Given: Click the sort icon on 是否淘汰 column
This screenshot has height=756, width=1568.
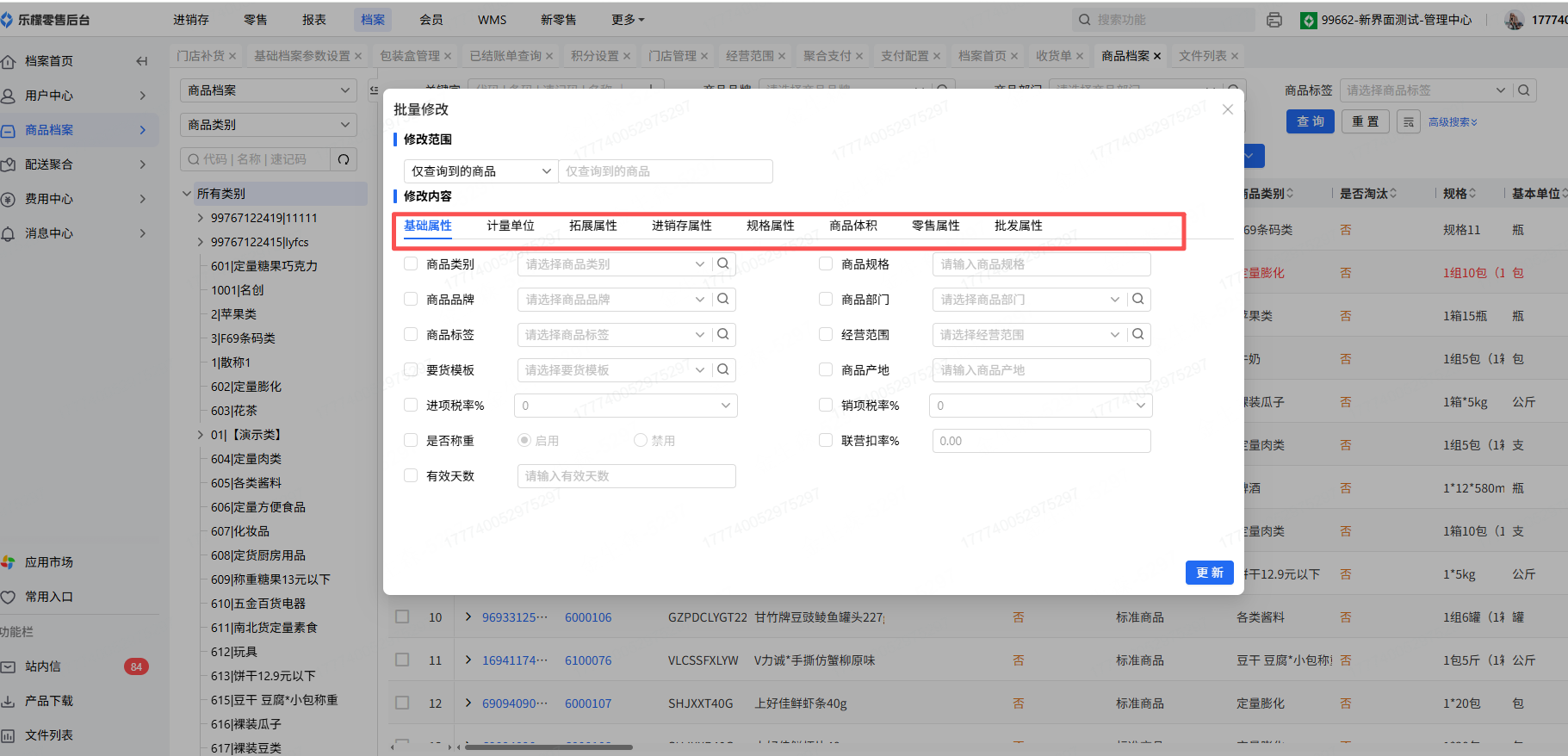Looking at the screenshot, I should point(1393,194).
